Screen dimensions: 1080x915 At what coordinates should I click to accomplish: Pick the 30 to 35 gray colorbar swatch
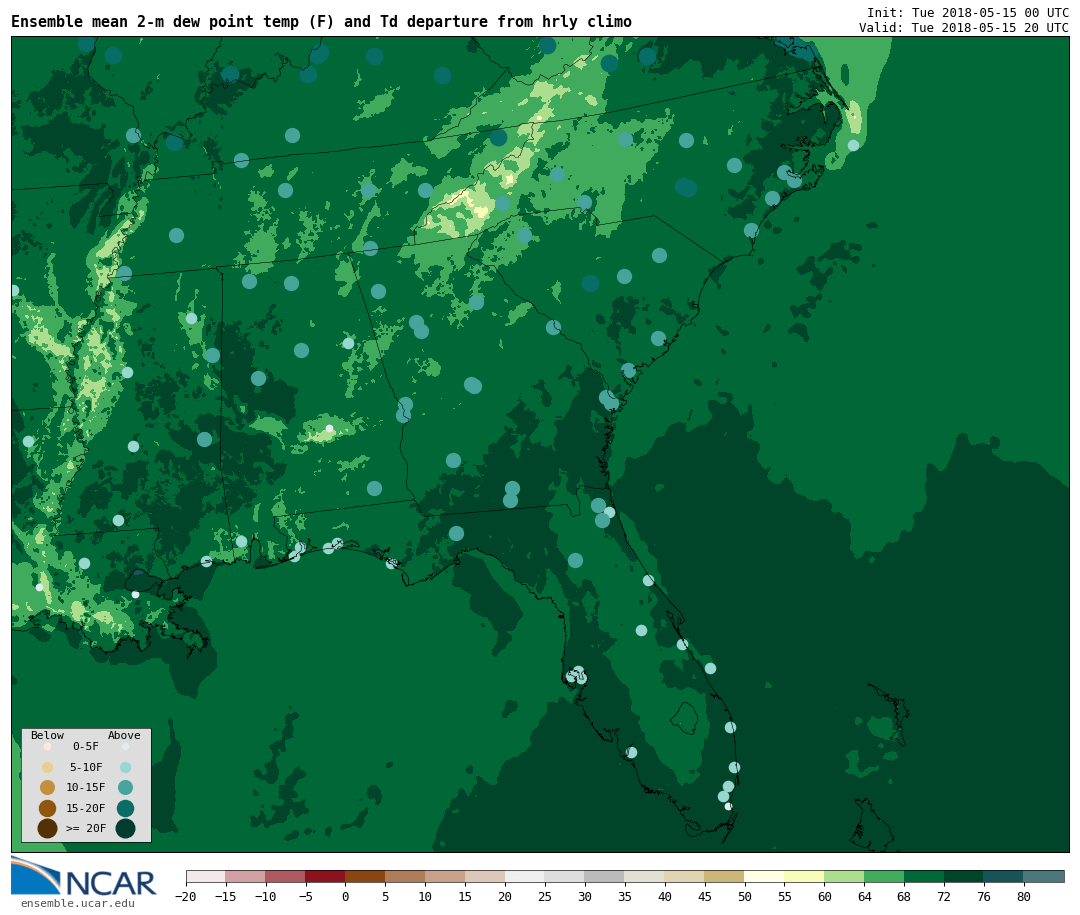[x=605, y=876]
